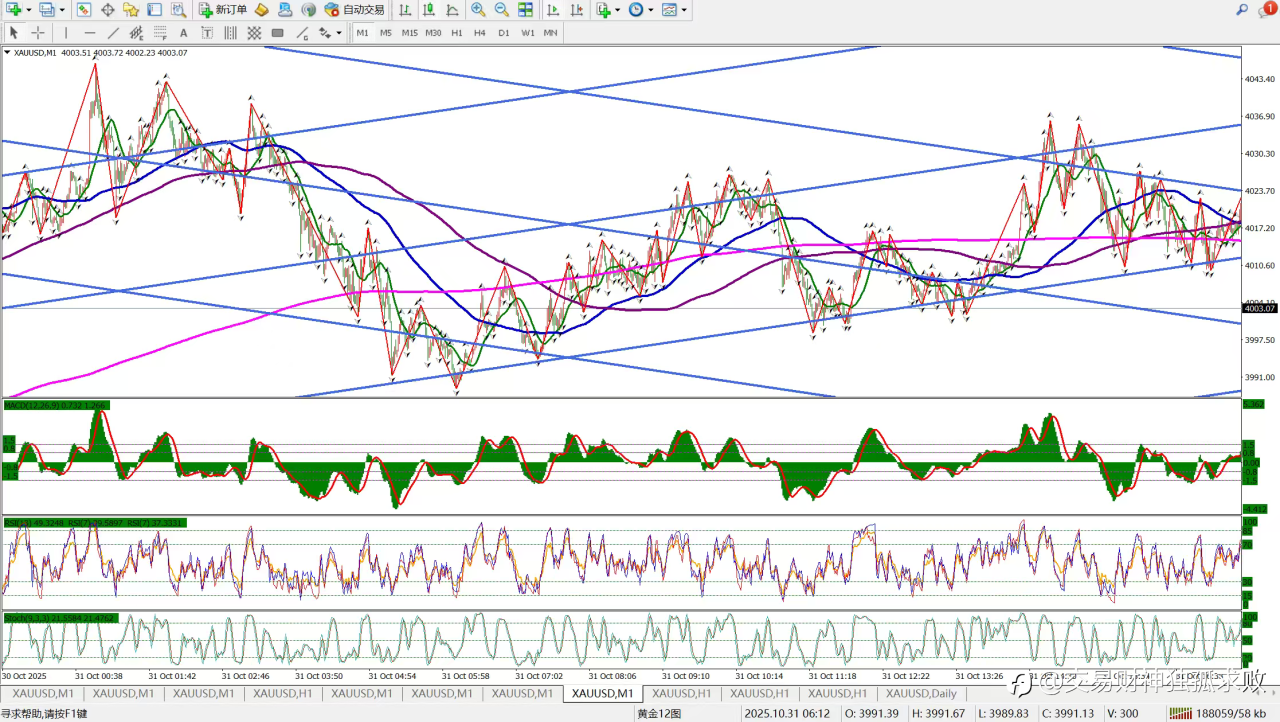Select the crosshair cursor tool
Image resolution: width=1280 pixels, height=722 pixels.
coord(38,33)
